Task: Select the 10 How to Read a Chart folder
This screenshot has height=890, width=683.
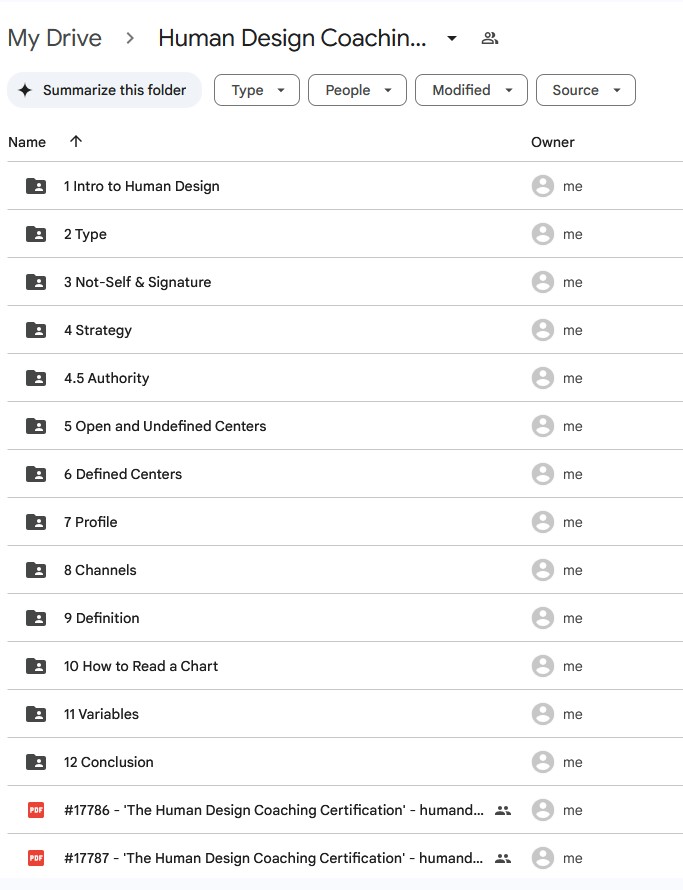Action: 141,666
